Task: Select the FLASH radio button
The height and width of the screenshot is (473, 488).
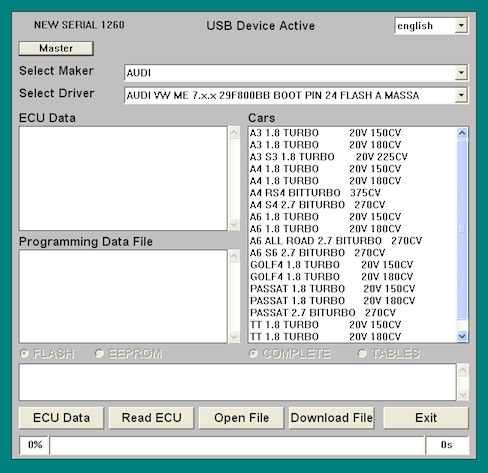Action: pos(24,353)
